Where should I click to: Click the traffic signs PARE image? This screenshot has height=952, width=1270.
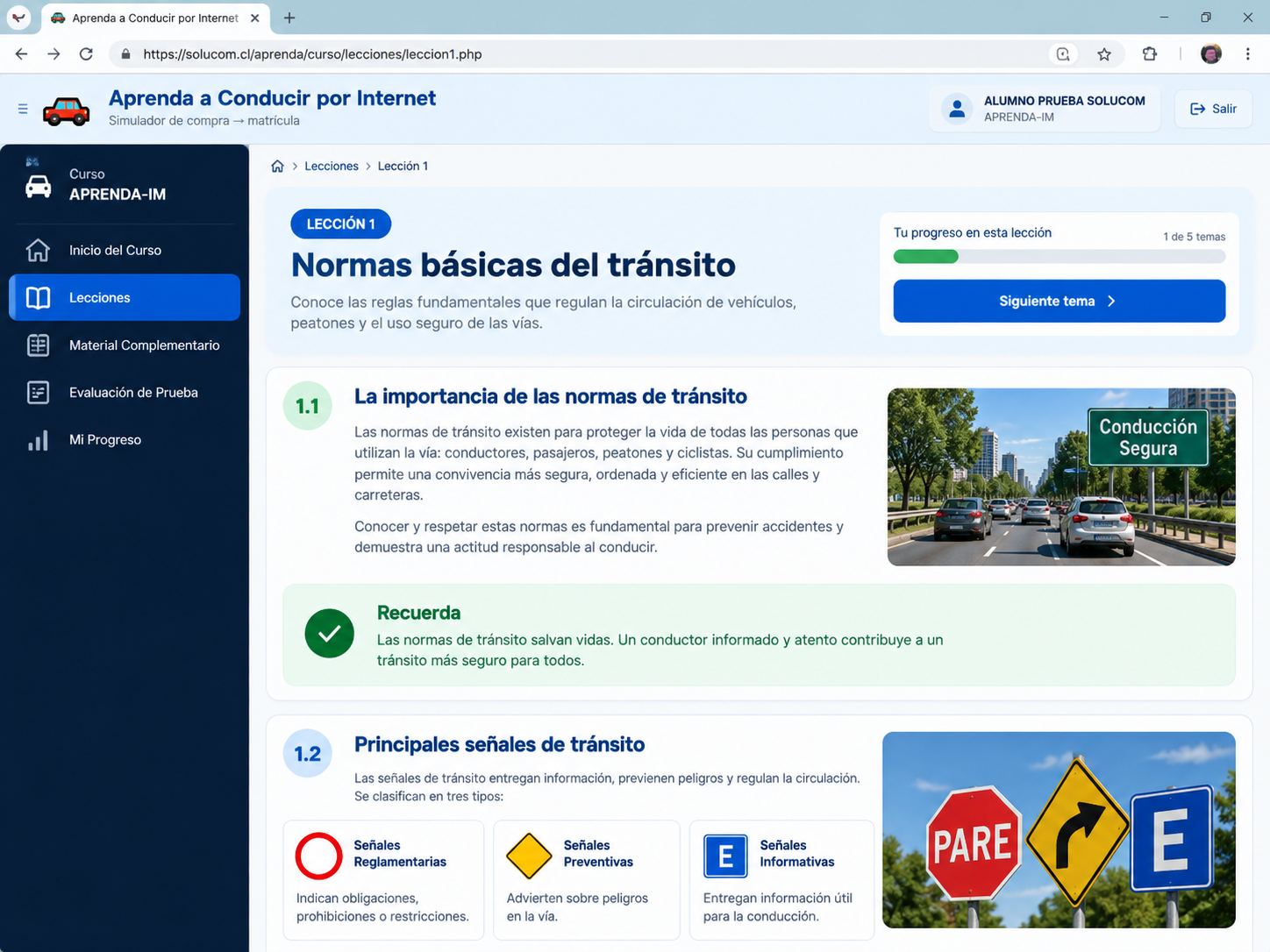(x=1059, y=830)
